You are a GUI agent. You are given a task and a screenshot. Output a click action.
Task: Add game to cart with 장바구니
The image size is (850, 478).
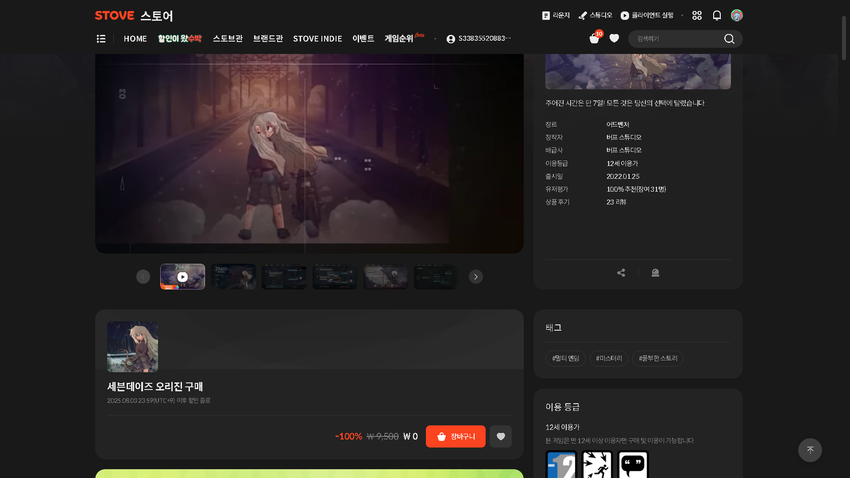pos(455,436)
